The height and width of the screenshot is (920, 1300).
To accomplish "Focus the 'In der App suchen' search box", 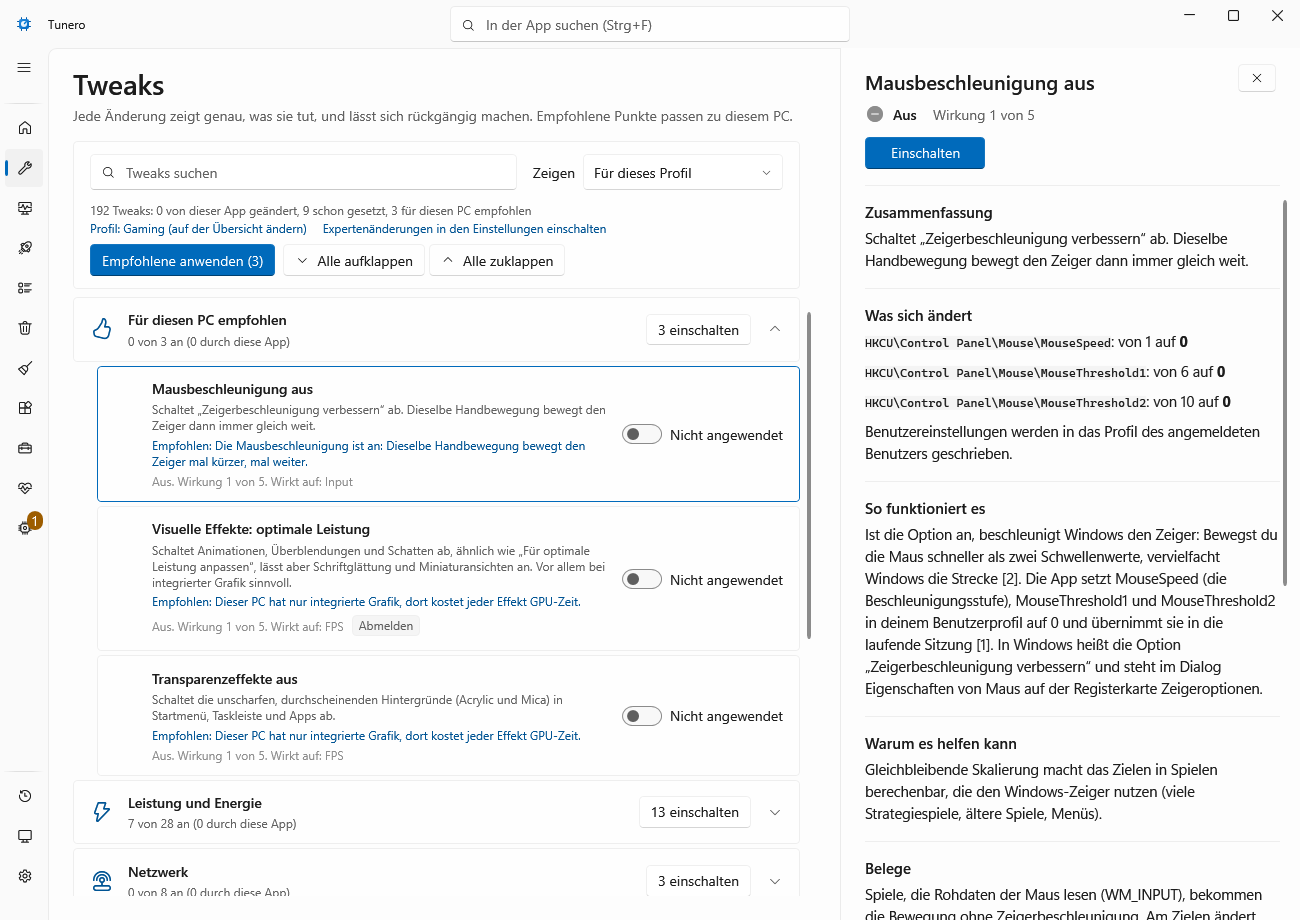I will (650, 25).
